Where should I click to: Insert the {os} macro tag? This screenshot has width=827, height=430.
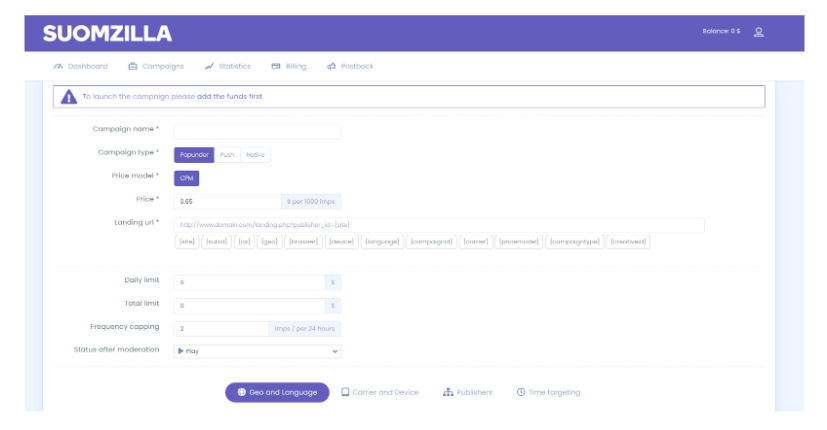pos(244,242)
